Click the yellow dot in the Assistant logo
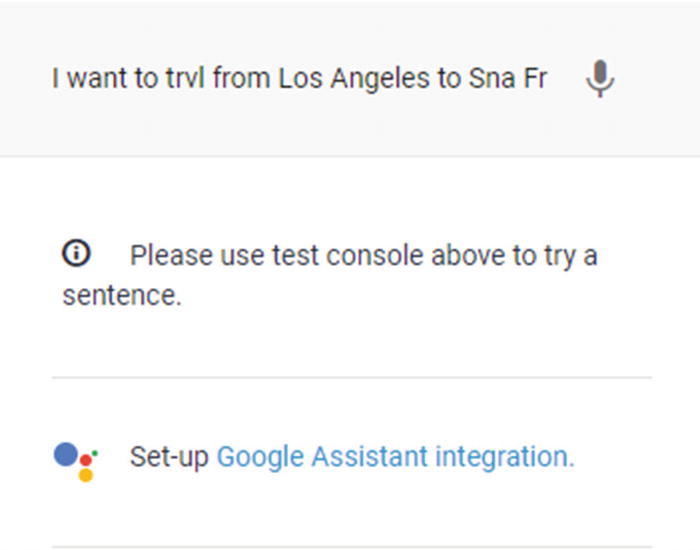This screenshot has width=700, height=550. tap(86, 475)
